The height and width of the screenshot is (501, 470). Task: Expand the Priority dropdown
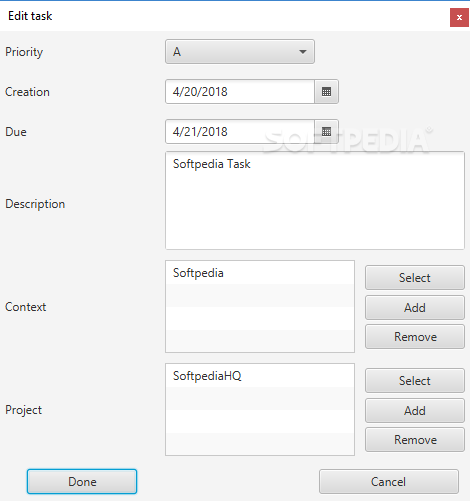click(x=240, y=52)
